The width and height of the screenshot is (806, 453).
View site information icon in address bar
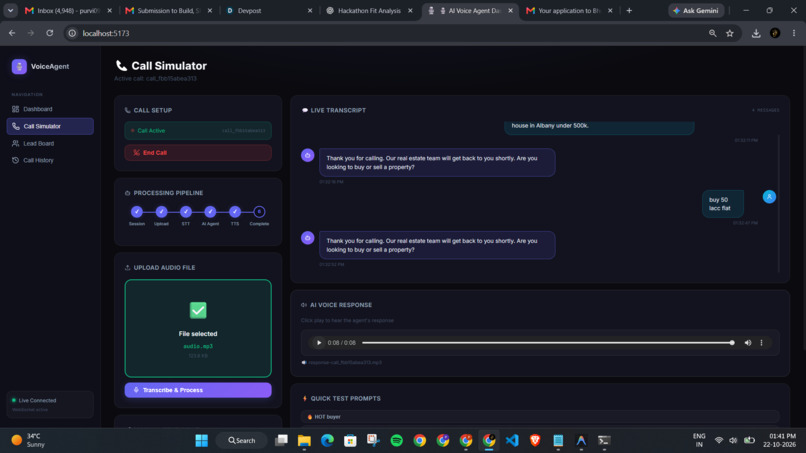72,33
